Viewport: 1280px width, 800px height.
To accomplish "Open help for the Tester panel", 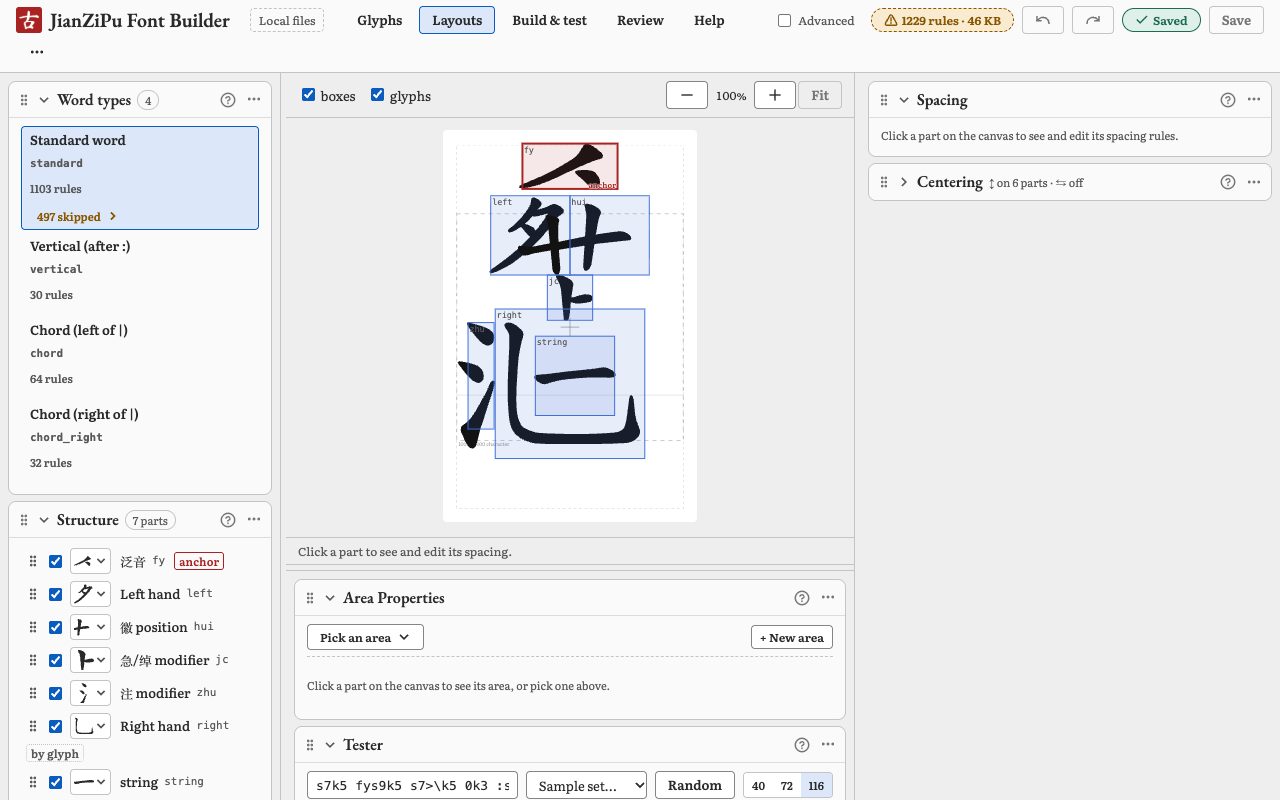I will tap(802, 745).
